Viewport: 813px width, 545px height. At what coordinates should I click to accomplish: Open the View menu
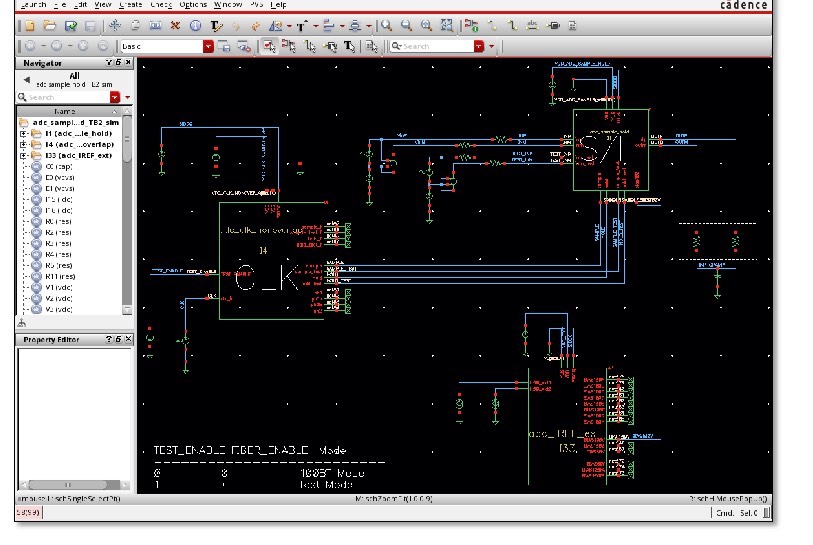pos(103,4)
